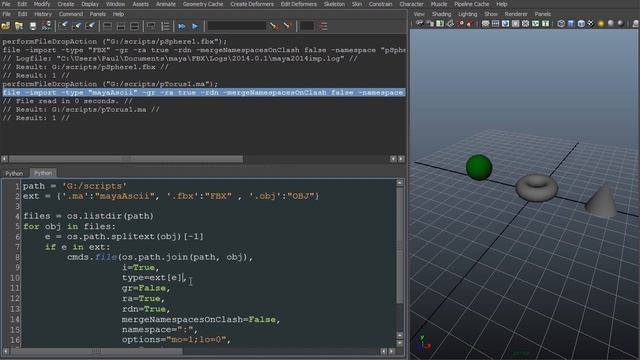Image resolution: width=640 pixels, height=360 pixels.
Task: Click the viewport Select Camera icon
Action: 420,24
